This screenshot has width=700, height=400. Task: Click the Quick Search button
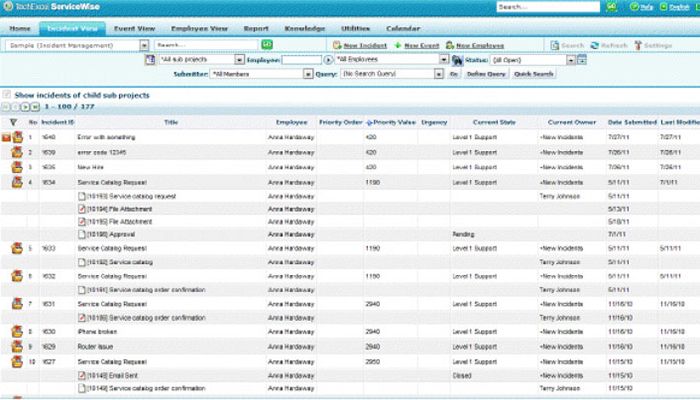[x=533, y=74]
